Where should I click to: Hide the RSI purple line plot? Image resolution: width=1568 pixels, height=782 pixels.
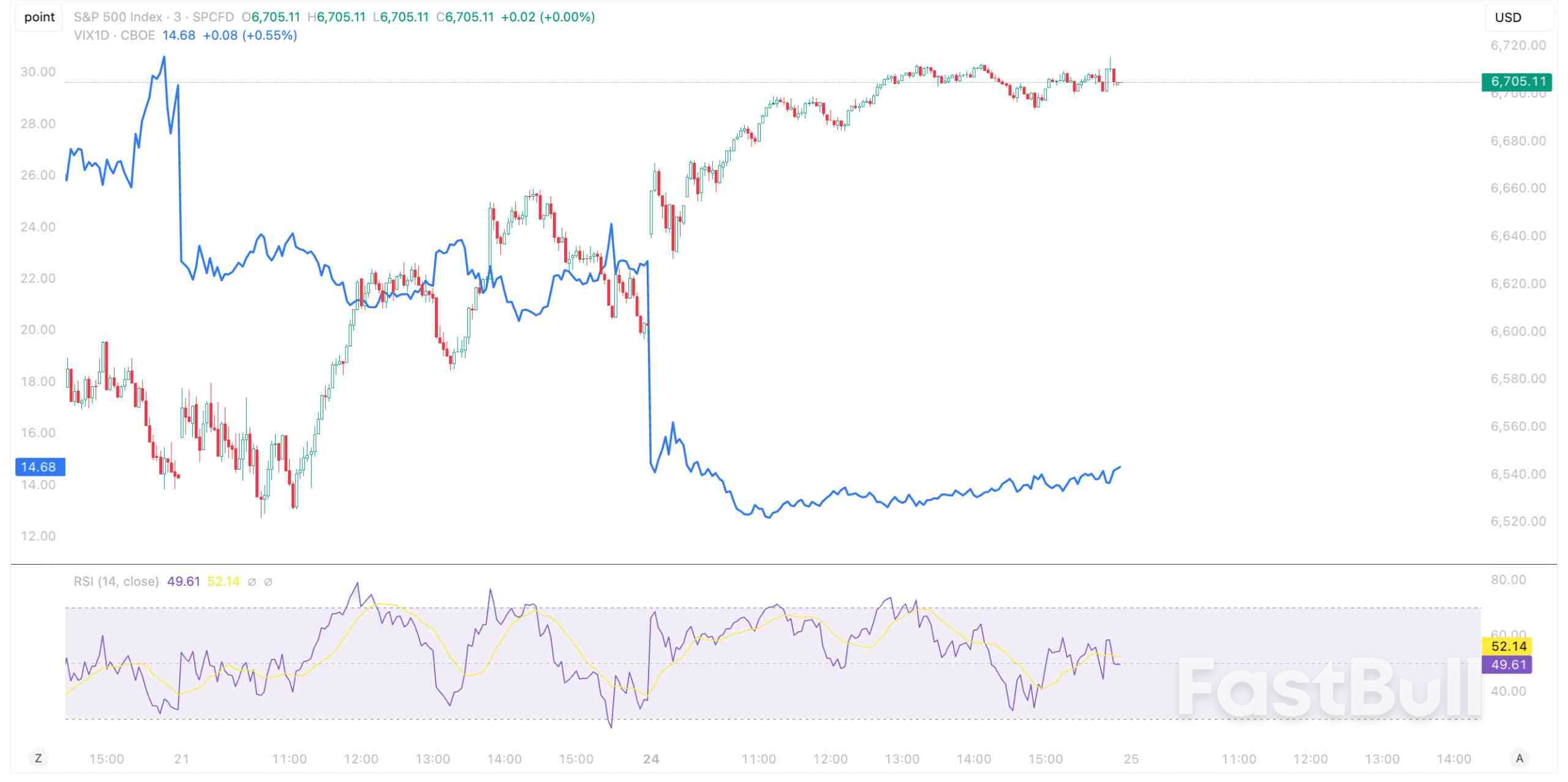coord(251,582)
